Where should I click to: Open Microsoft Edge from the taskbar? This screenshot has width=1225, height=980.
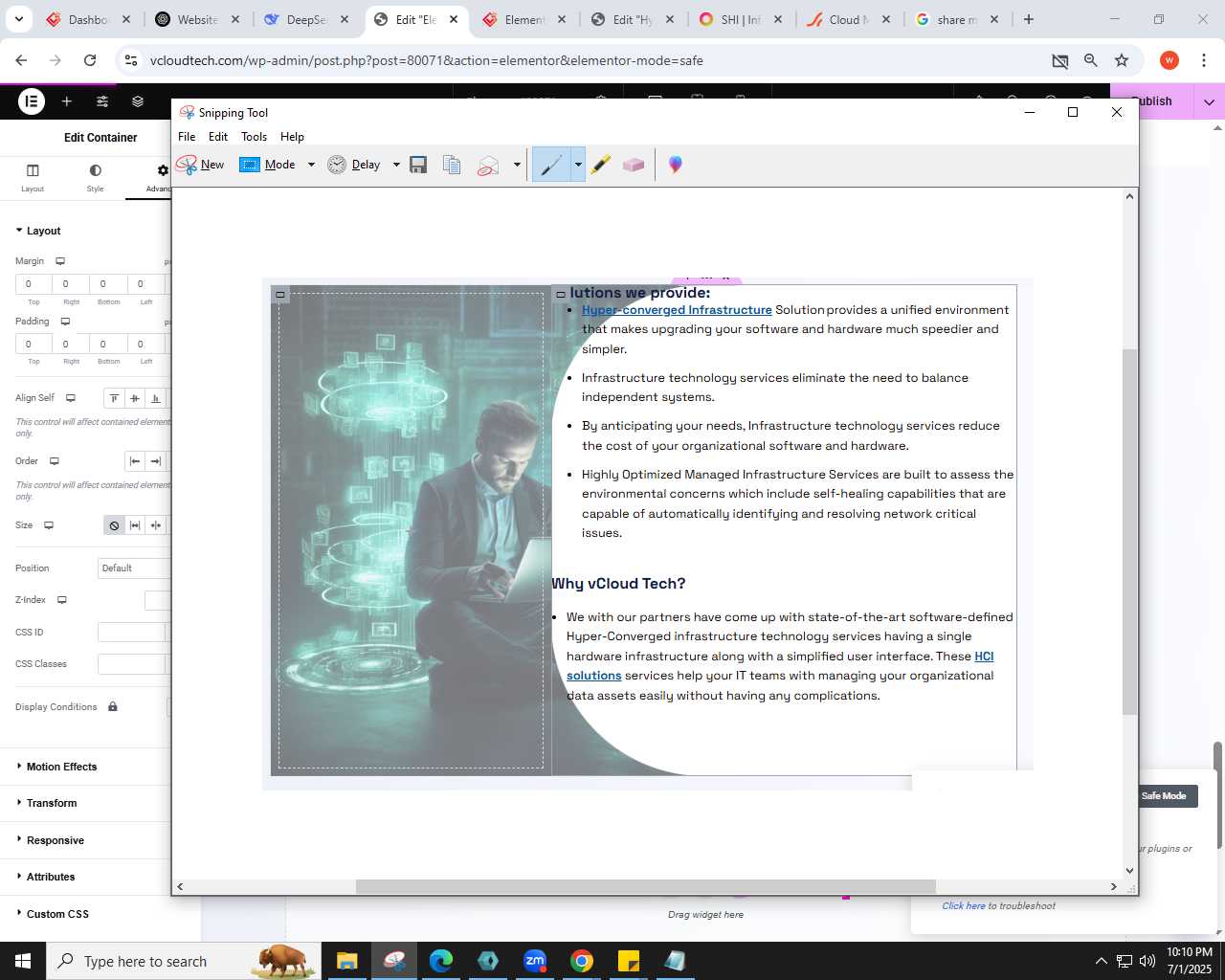click(440, 961)
